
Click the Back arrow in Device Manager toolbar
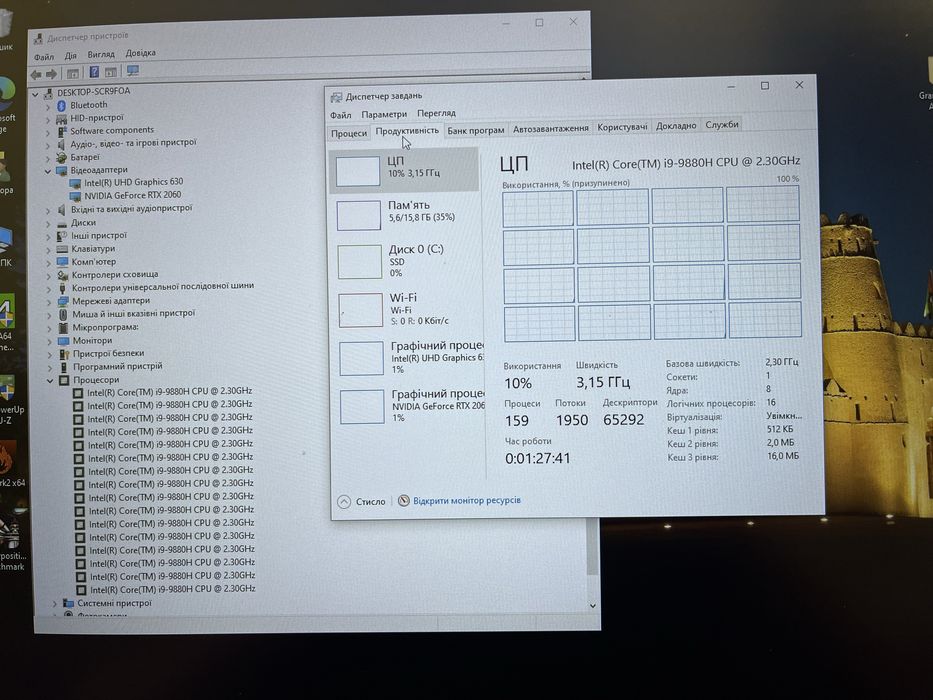click(36, 74)
